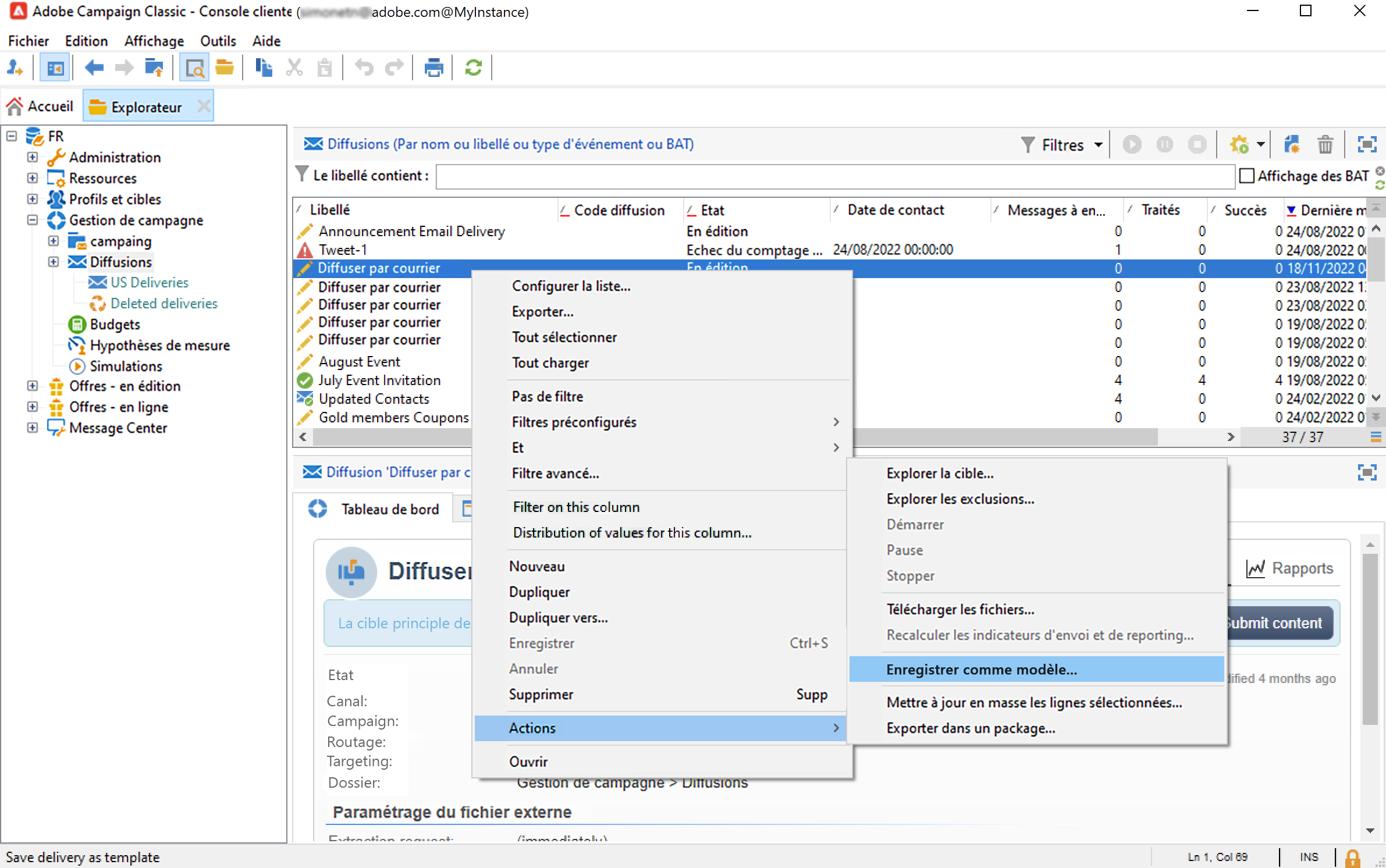Click the horizontal scrollbar of the delivery list
The height and width of the screenshot is (868, 1386).
[989, 437]
